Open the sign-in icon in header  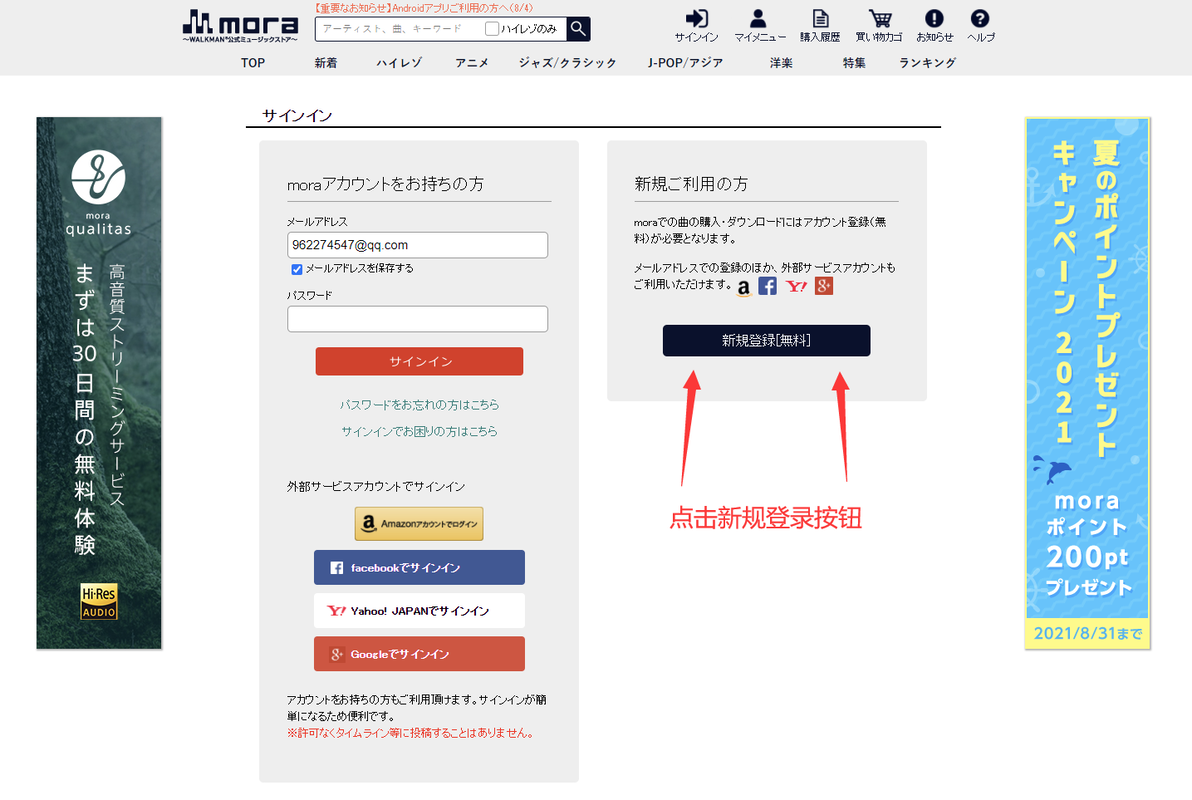pos(696,19)
